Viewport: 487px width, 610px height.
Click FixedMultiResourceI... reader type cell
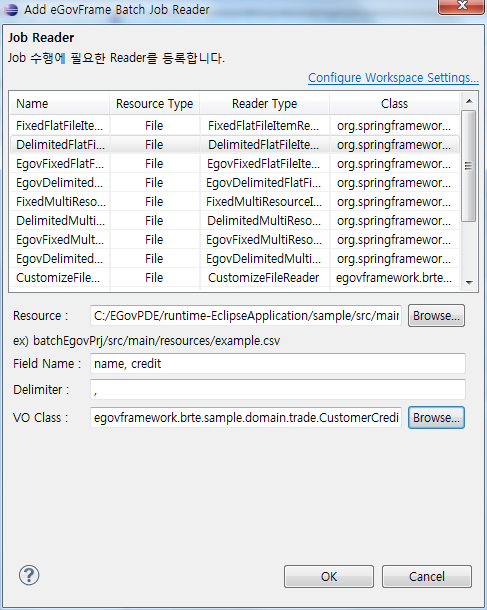(x=264, y=202)
